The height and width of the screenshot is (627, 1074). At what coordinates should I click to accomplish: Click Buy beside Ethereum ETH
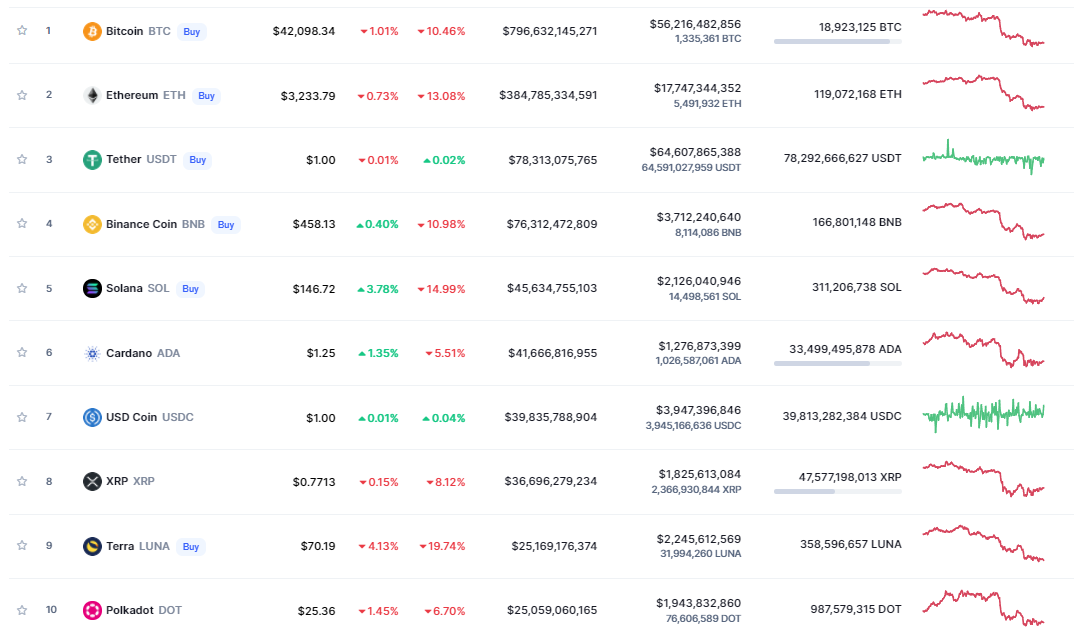206,96
